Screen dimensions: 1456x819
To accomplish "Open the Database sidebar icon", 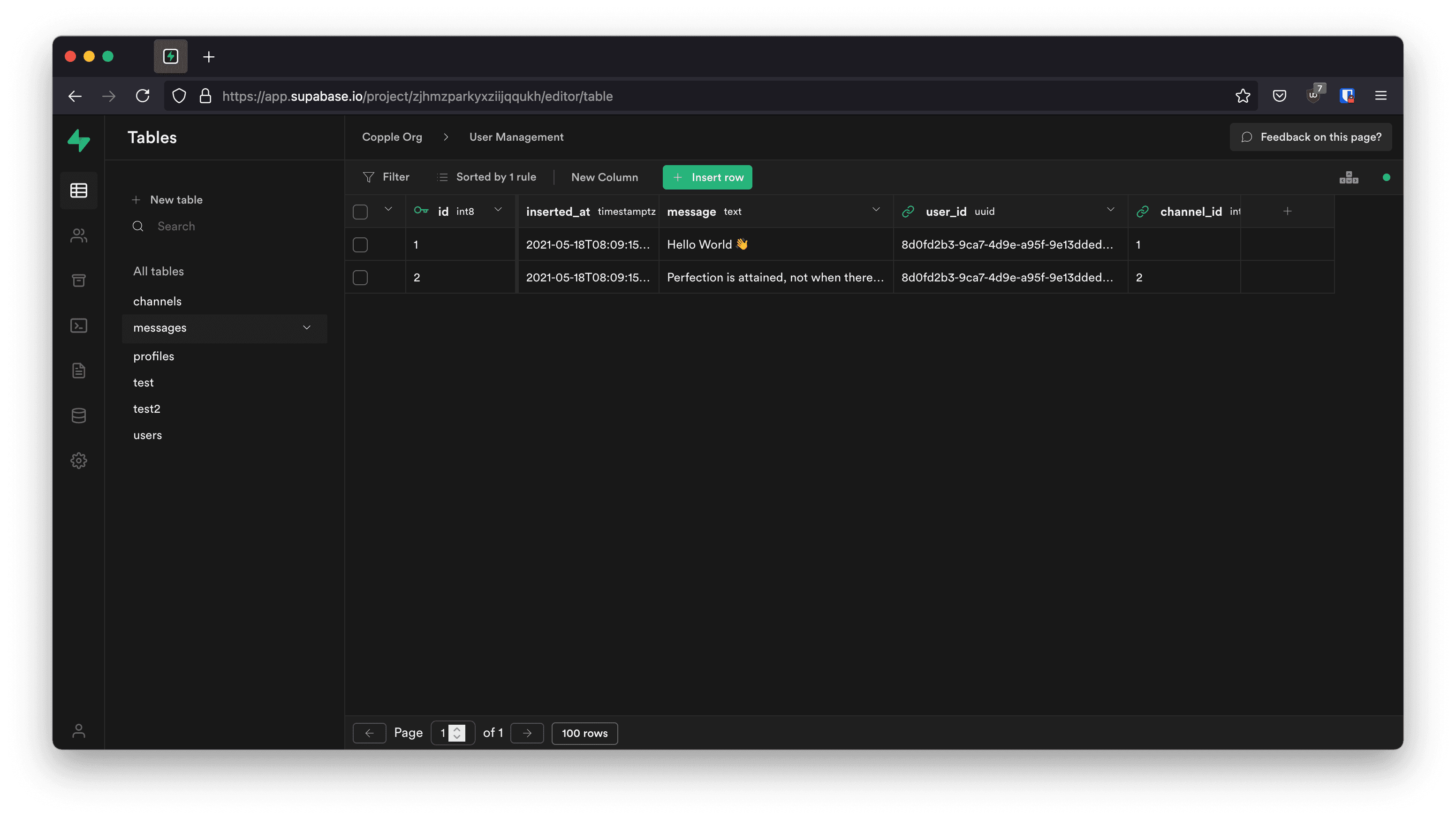I will [78, 416].
